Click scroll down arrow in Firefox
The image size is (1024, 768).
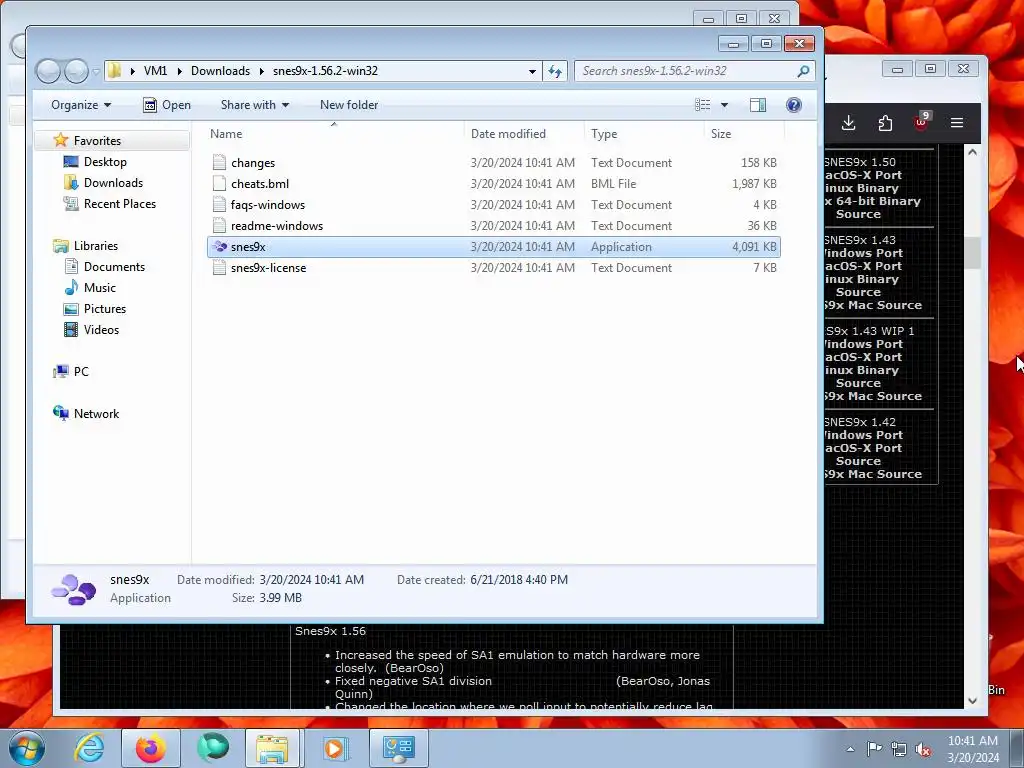tap(972, 700)
